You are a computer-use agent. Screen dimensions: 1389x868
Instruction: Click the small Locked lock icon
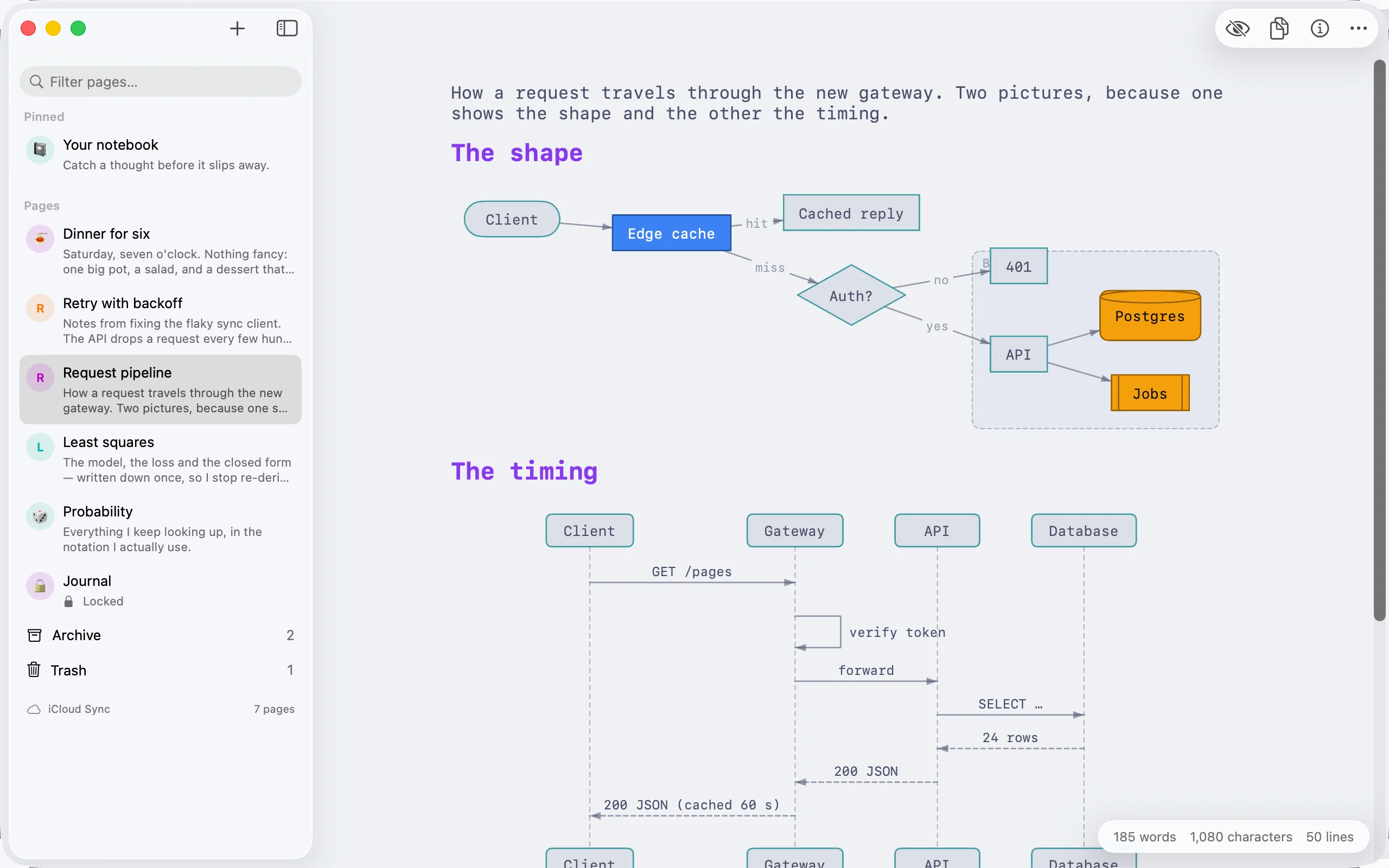pos(68,601)
